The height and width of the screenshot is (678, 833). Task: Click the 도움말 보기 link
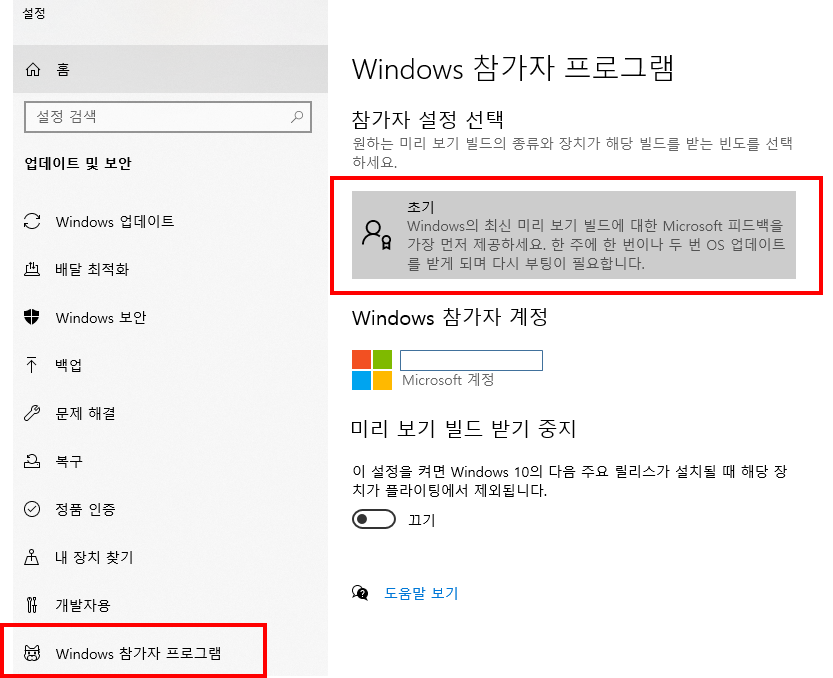421,593
